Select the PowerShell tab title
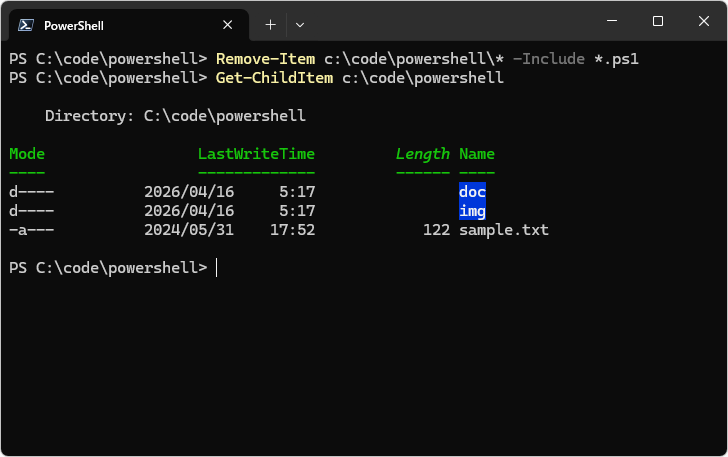Image resolution: width=728 pixels, height=457 pixels. pos(74,25)
